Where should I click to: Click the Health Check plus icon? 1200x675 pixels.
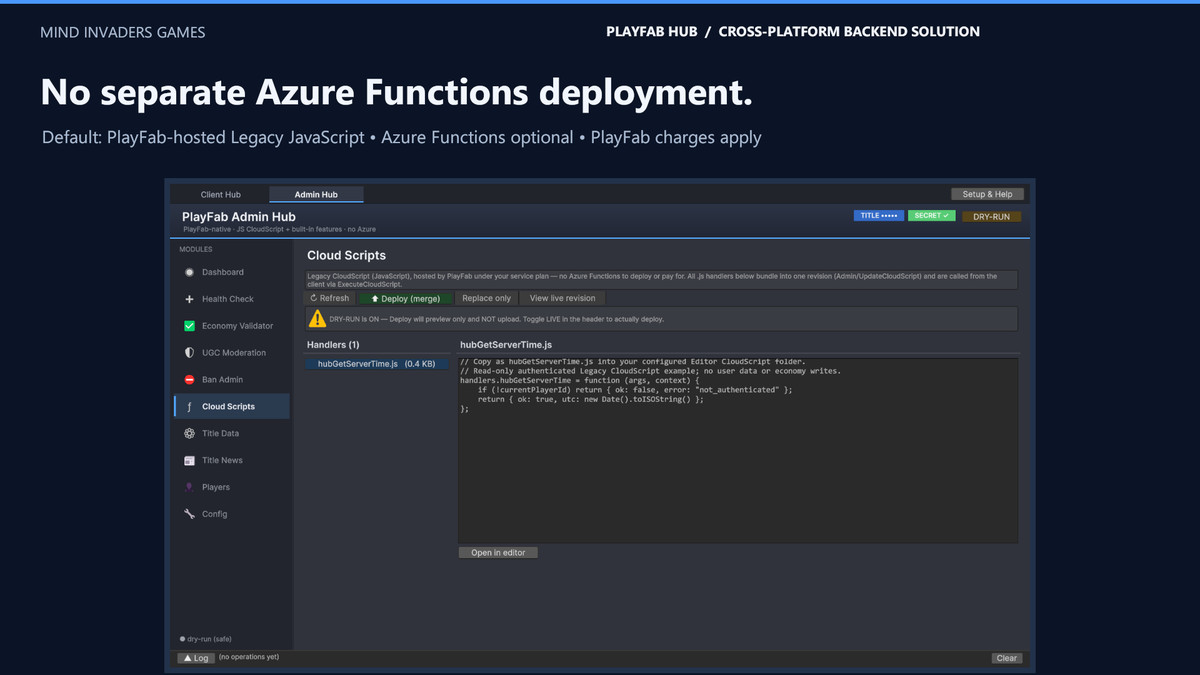coord(190,299)
